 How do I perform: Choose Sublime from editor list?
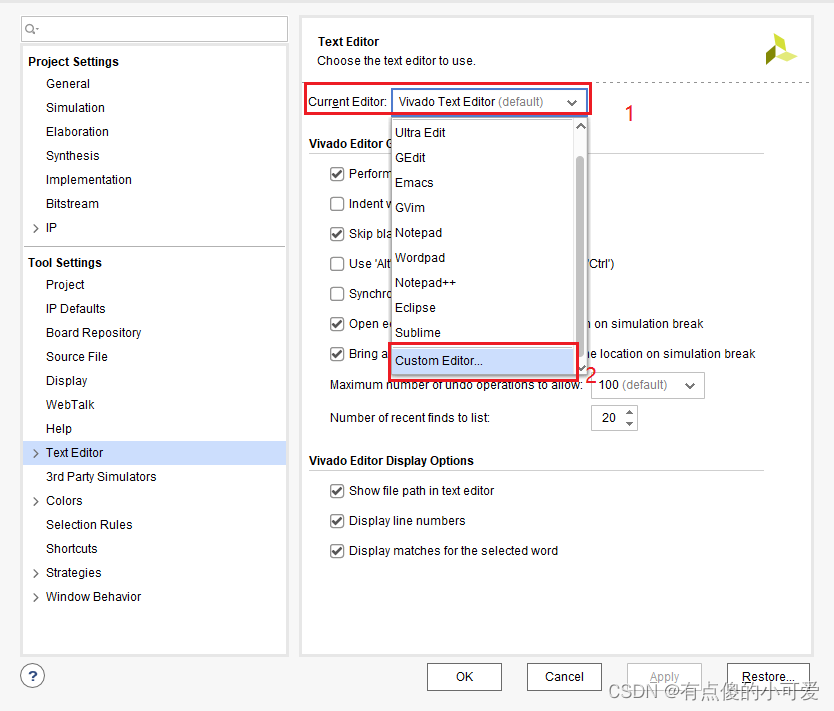tap(482, 332)
